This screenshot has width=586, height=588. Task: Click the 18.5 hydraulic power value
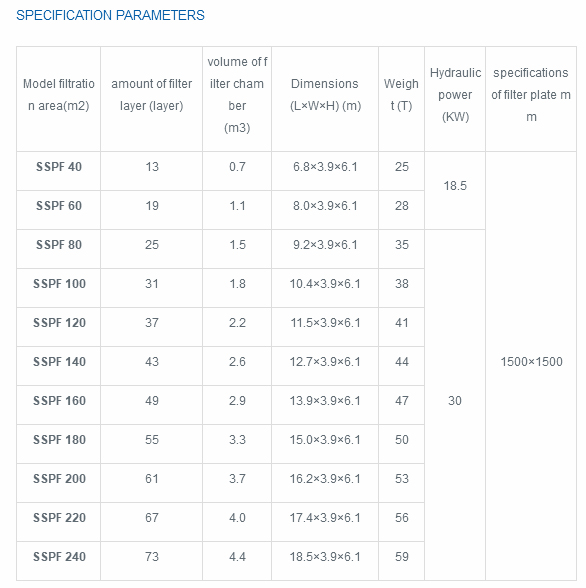tap(455, 186)
